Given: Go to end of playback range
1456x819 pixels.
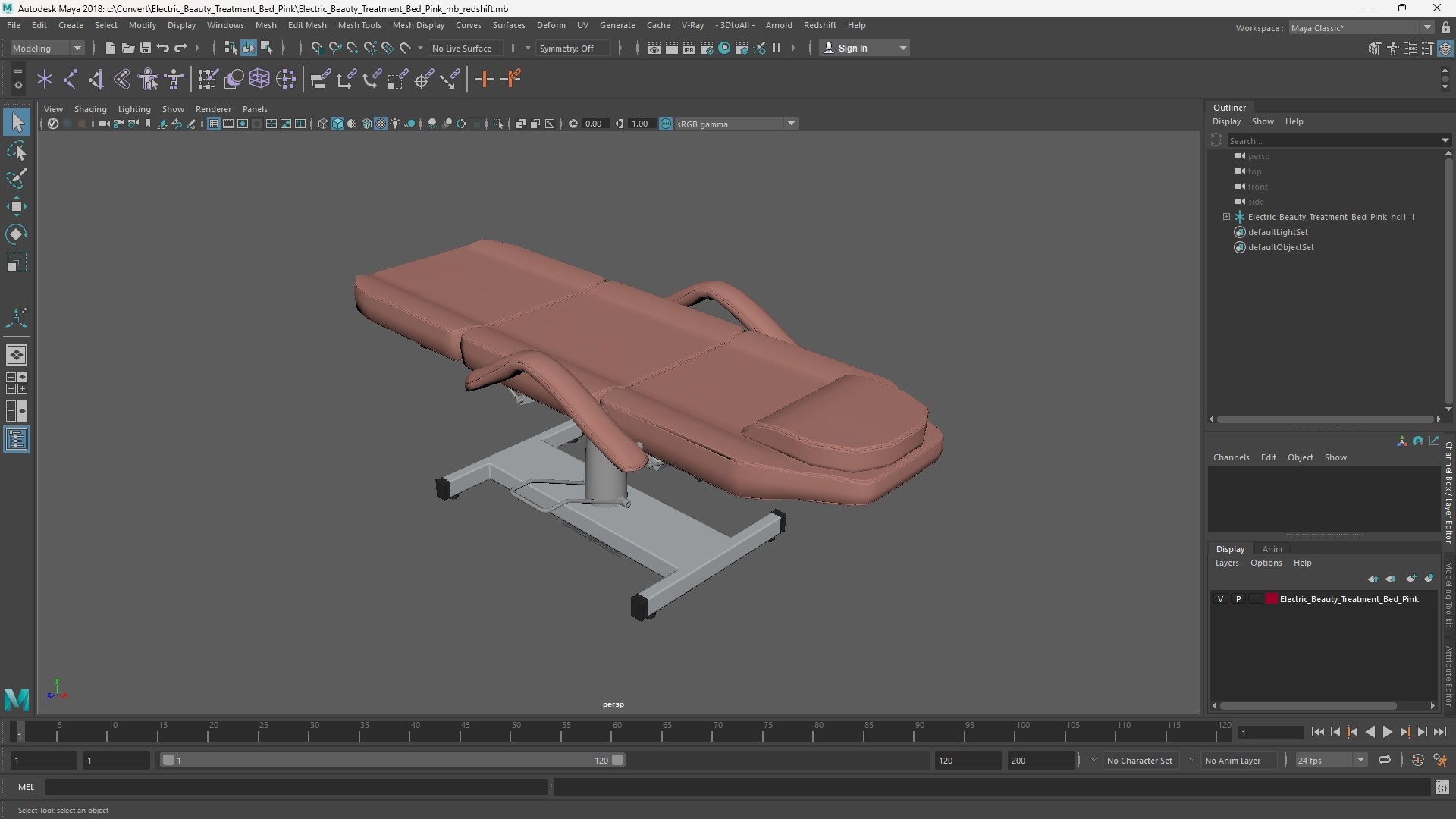Looking at the screenshot, I should [x=1439, y=733].
